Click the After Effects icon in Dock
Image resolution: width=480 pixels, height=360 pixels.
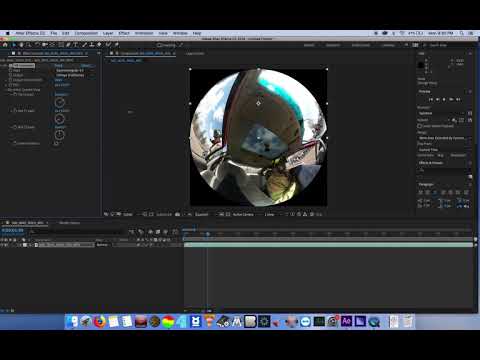point(346,322)
